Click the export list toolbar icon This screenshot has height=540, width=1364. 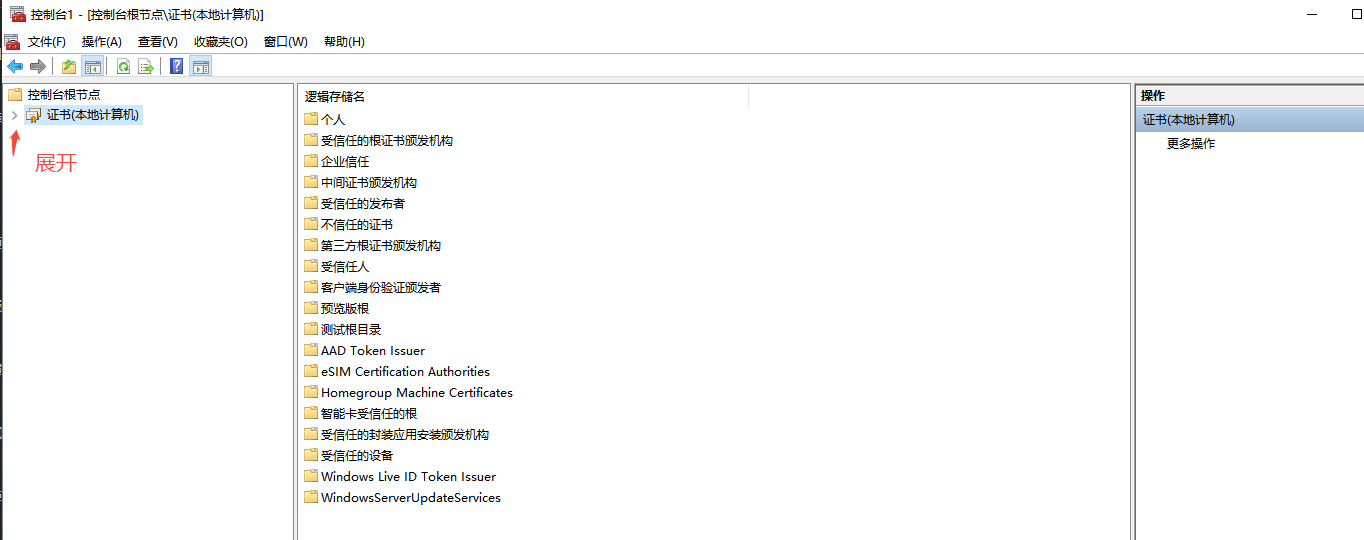(x=146, y=67)
